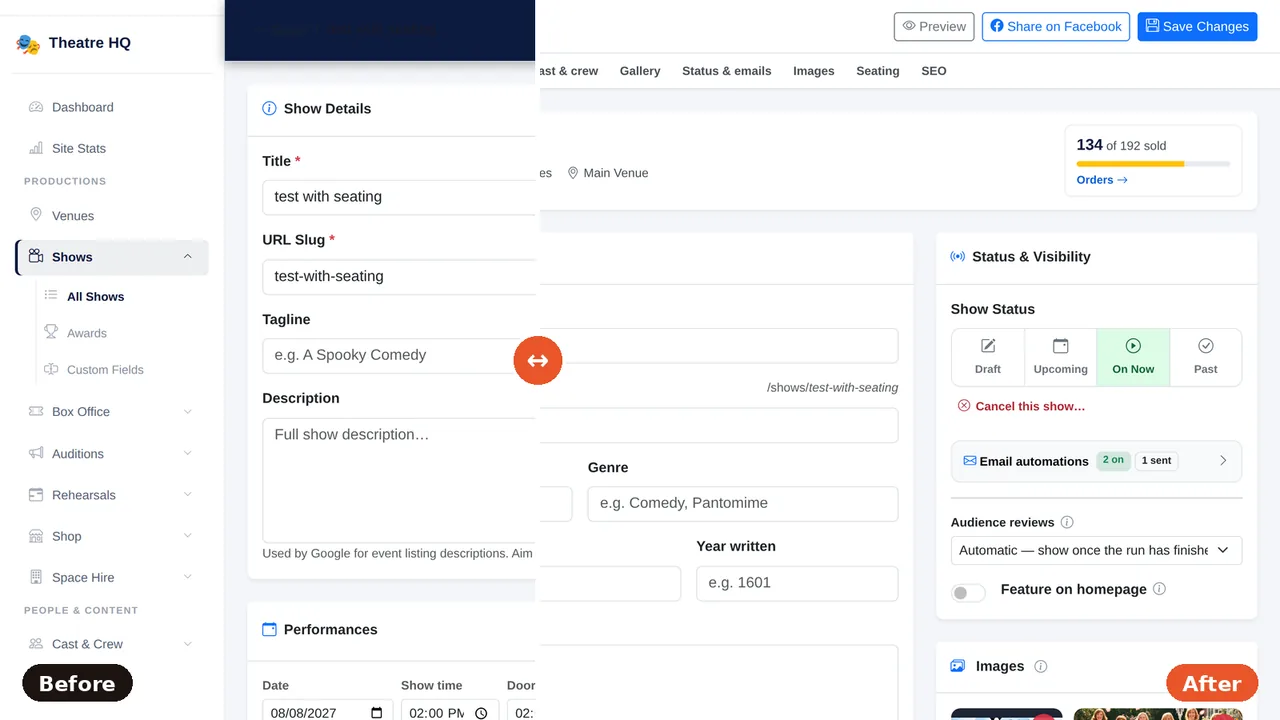
Task: Expand the Auditions menu
Action: tap(187, 454)
